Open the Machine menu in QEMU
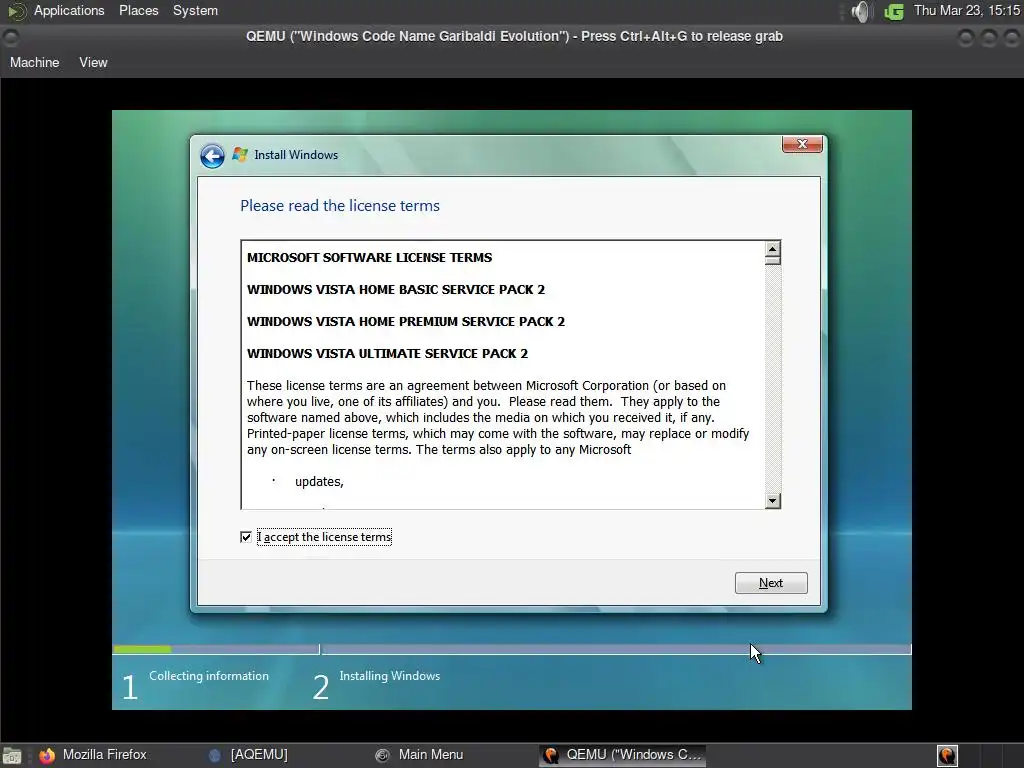 click(35, 63)
